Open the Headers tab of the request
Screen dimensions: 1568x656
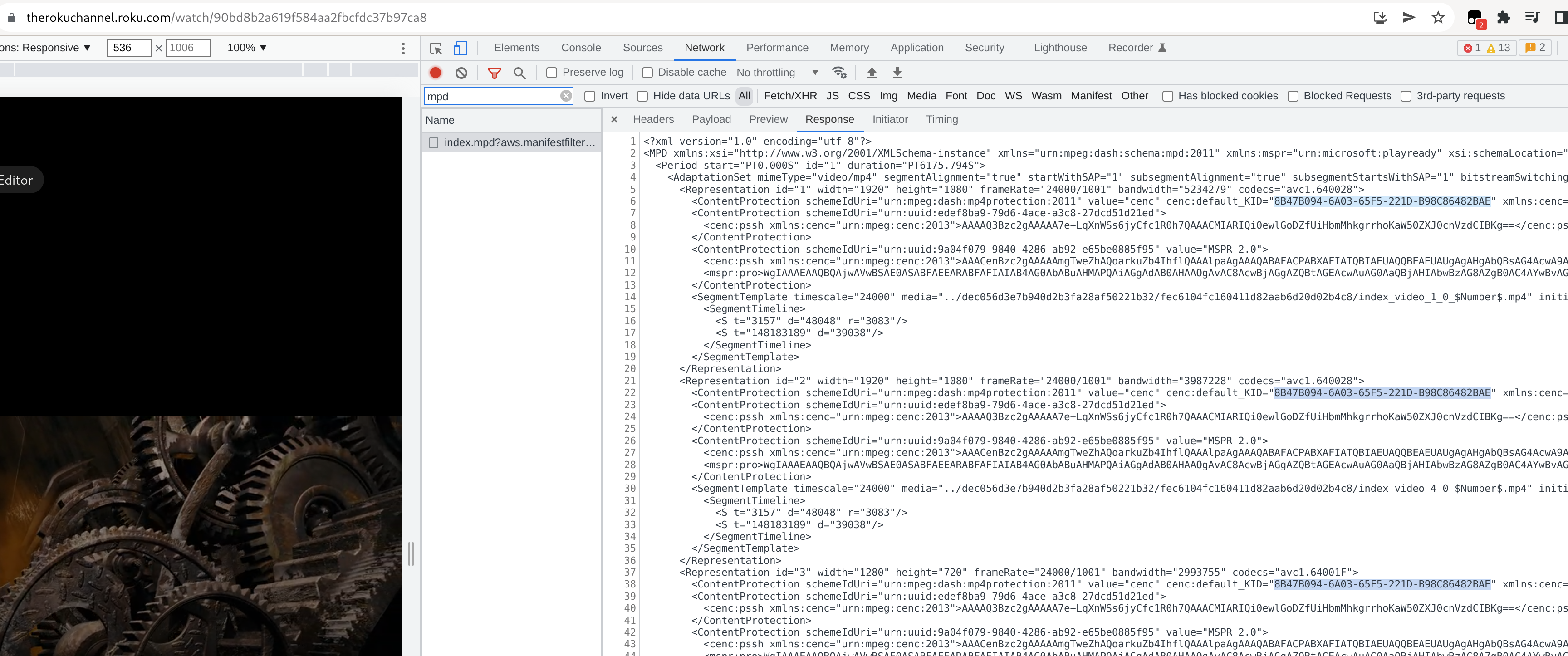pos(652,119)
